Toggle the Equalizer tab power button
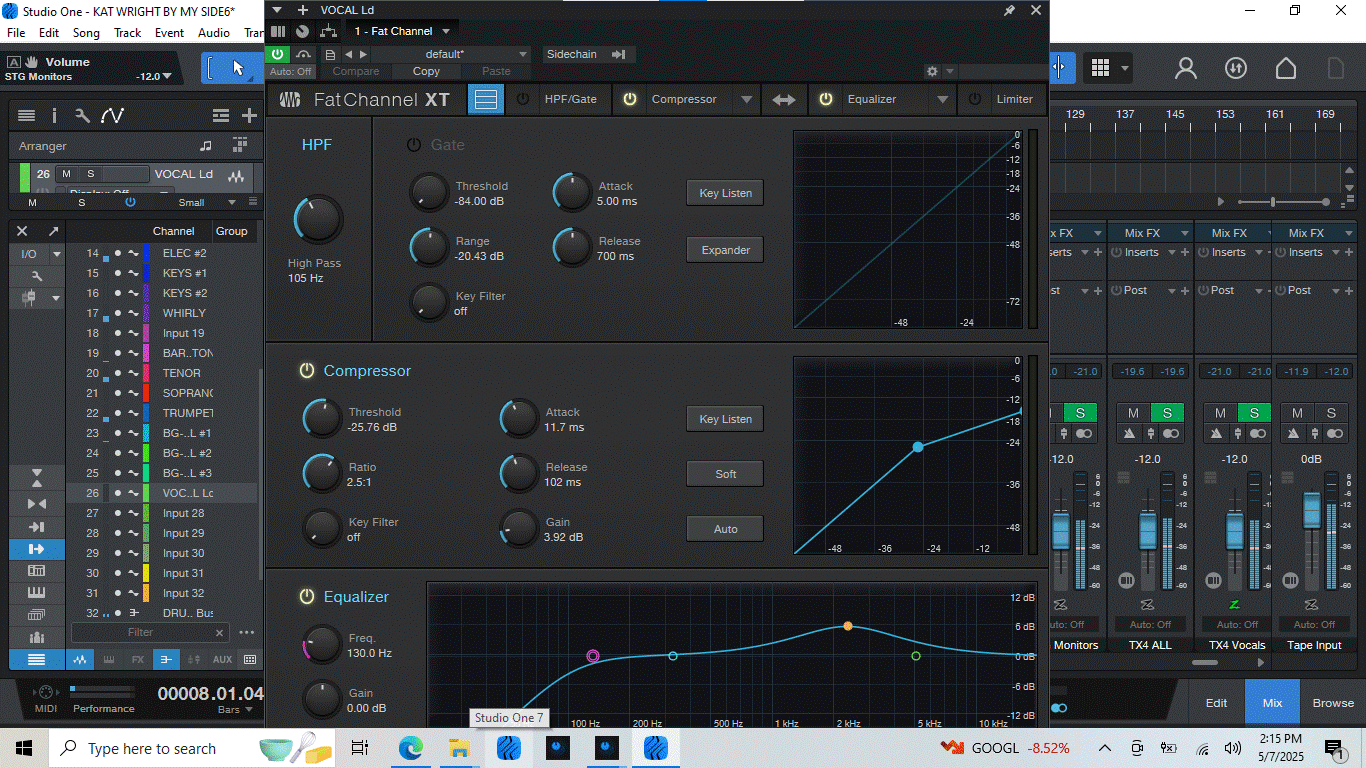1366x768 pixels. click(826, 100)
